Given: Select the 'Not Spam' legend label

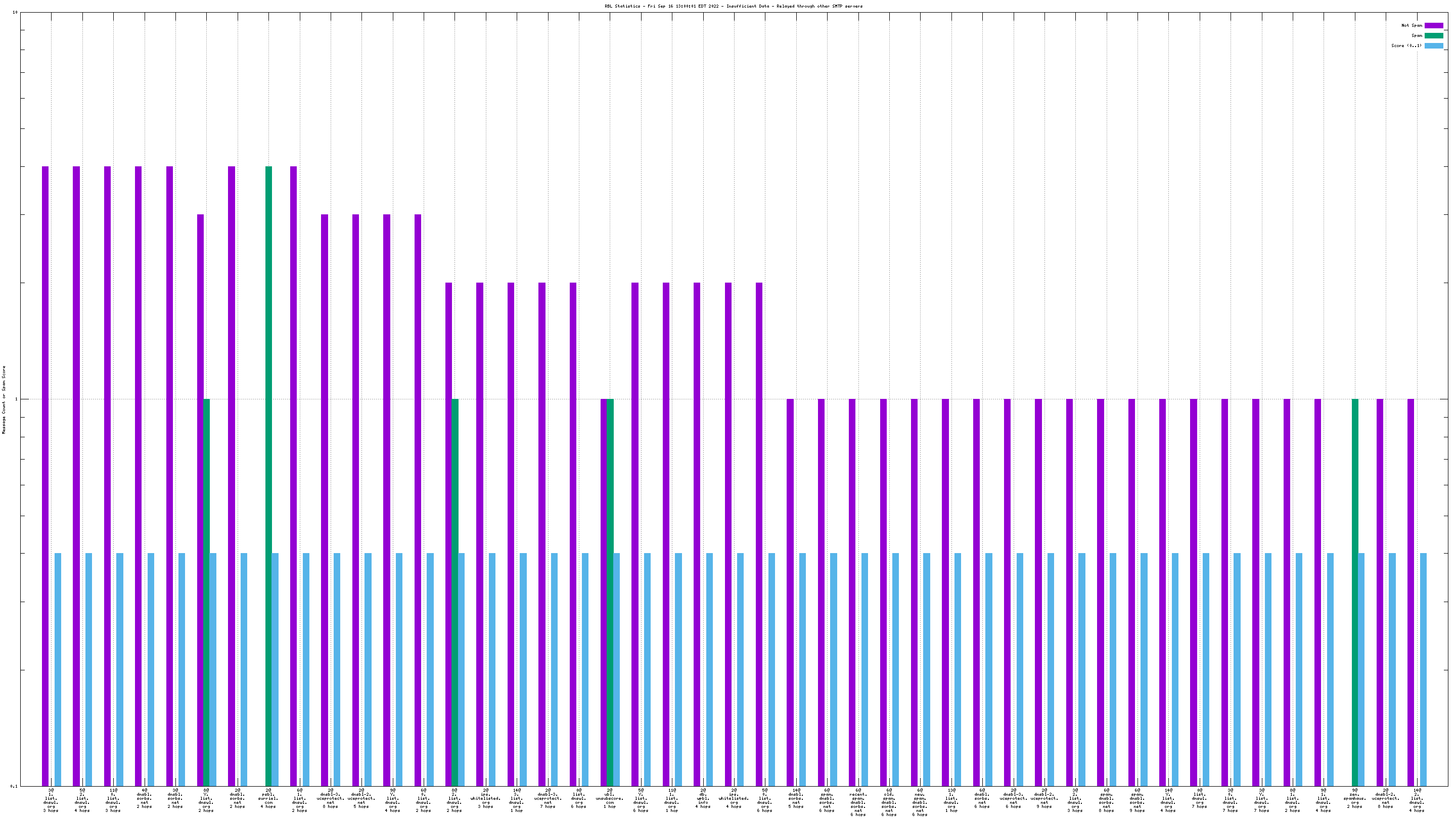Looking at the screenshot, I should [x=1412, y=25].
